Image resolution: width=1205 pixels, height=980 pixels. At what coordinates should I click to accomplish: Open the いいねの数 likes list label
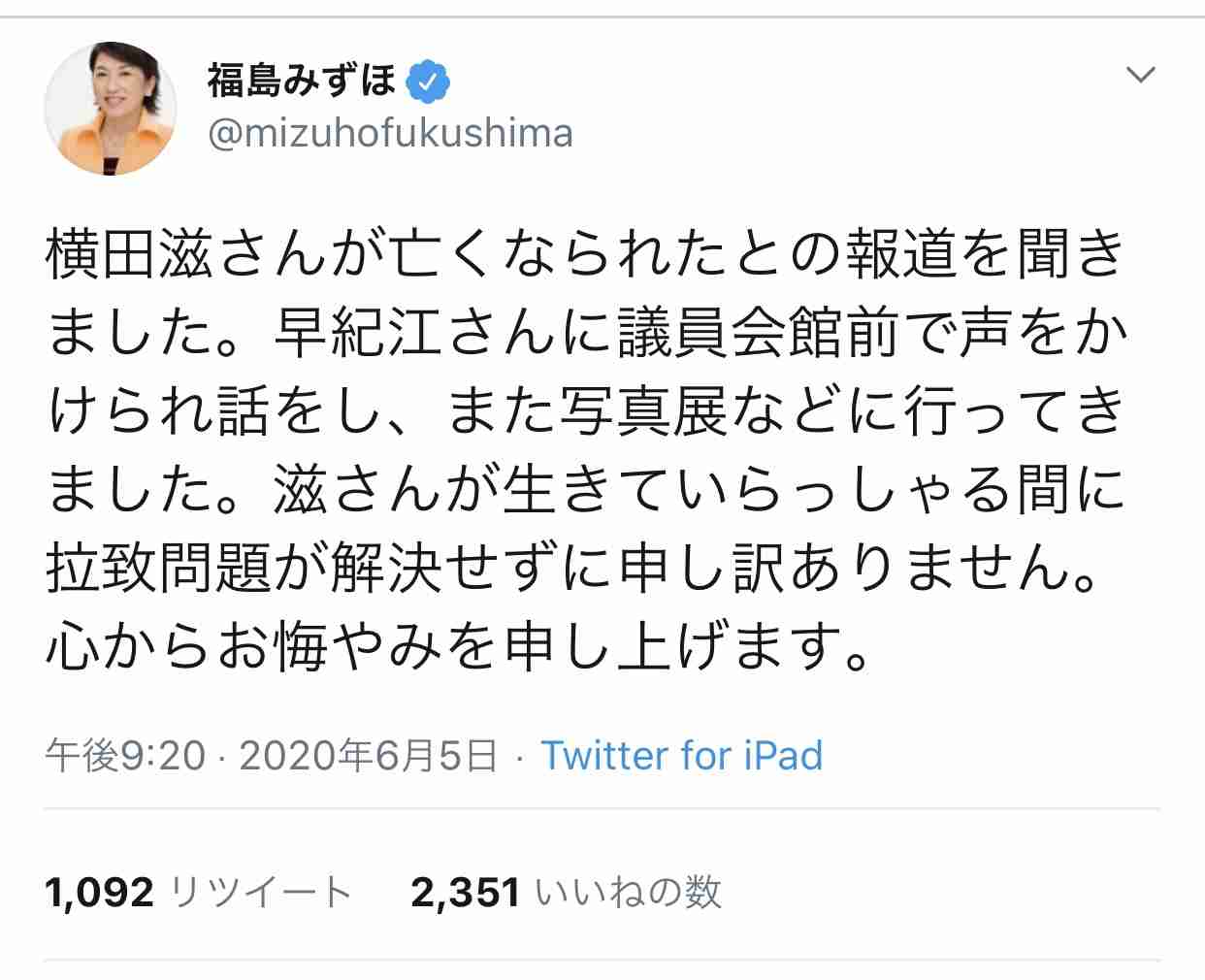[629, 892]
